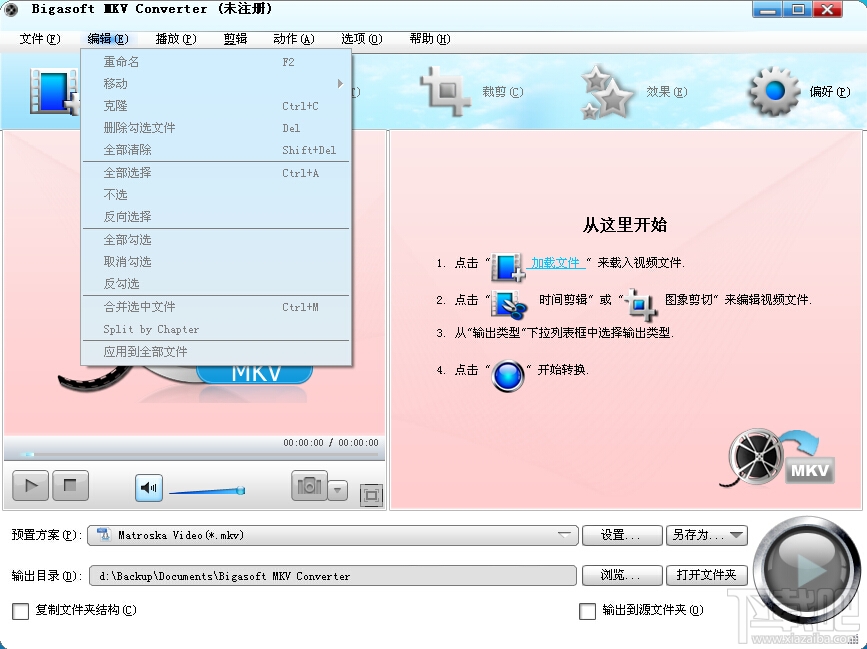The width and height of the screenshot is (867, 649).
Task: Enable the 输出到源文件夹 checkbox
Action: [588, 610]
